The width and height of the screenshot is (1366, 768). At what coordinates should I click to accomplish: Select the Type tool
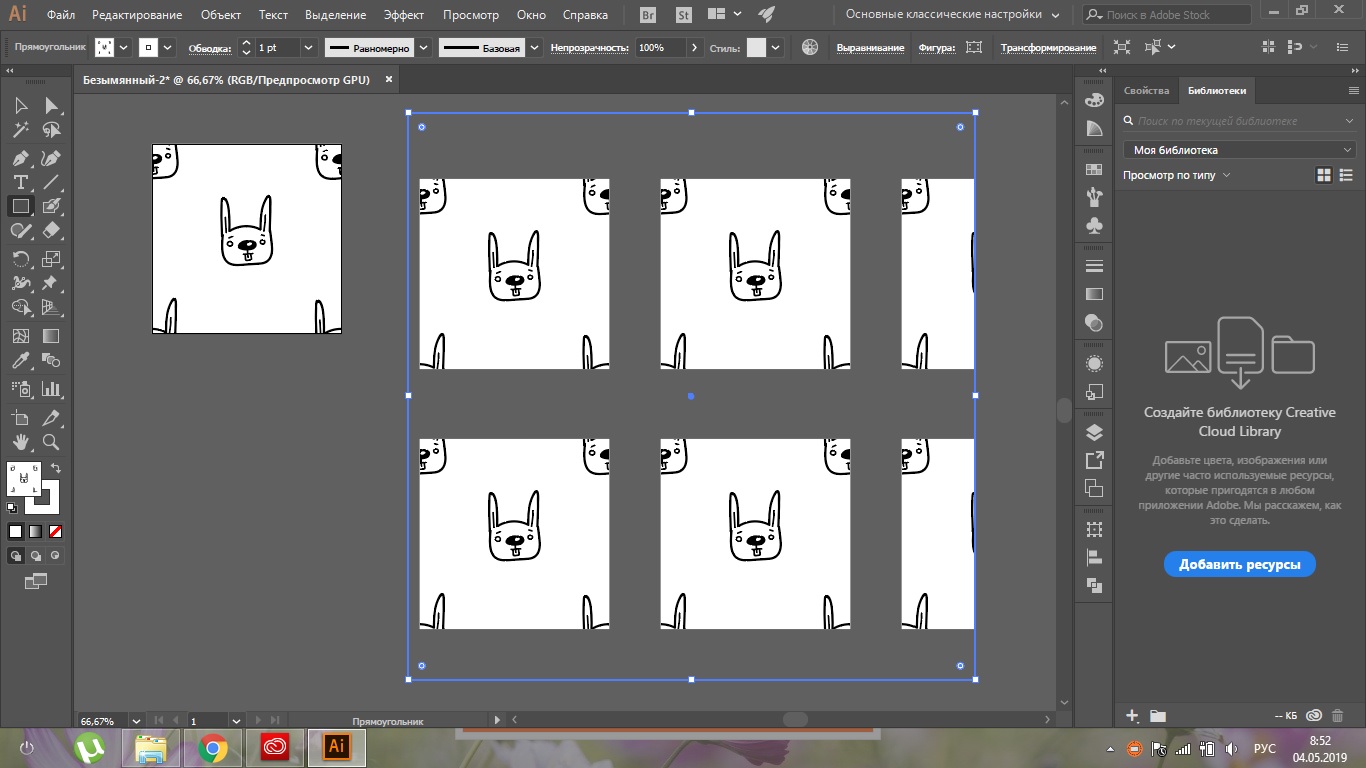tap(20, 182)
